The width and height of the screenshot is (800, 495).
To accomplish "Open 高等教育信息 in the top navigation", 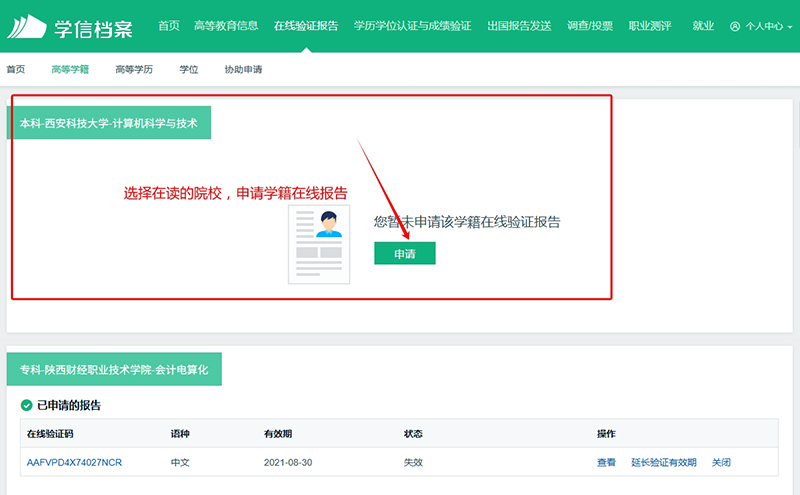I will (226, 26).
